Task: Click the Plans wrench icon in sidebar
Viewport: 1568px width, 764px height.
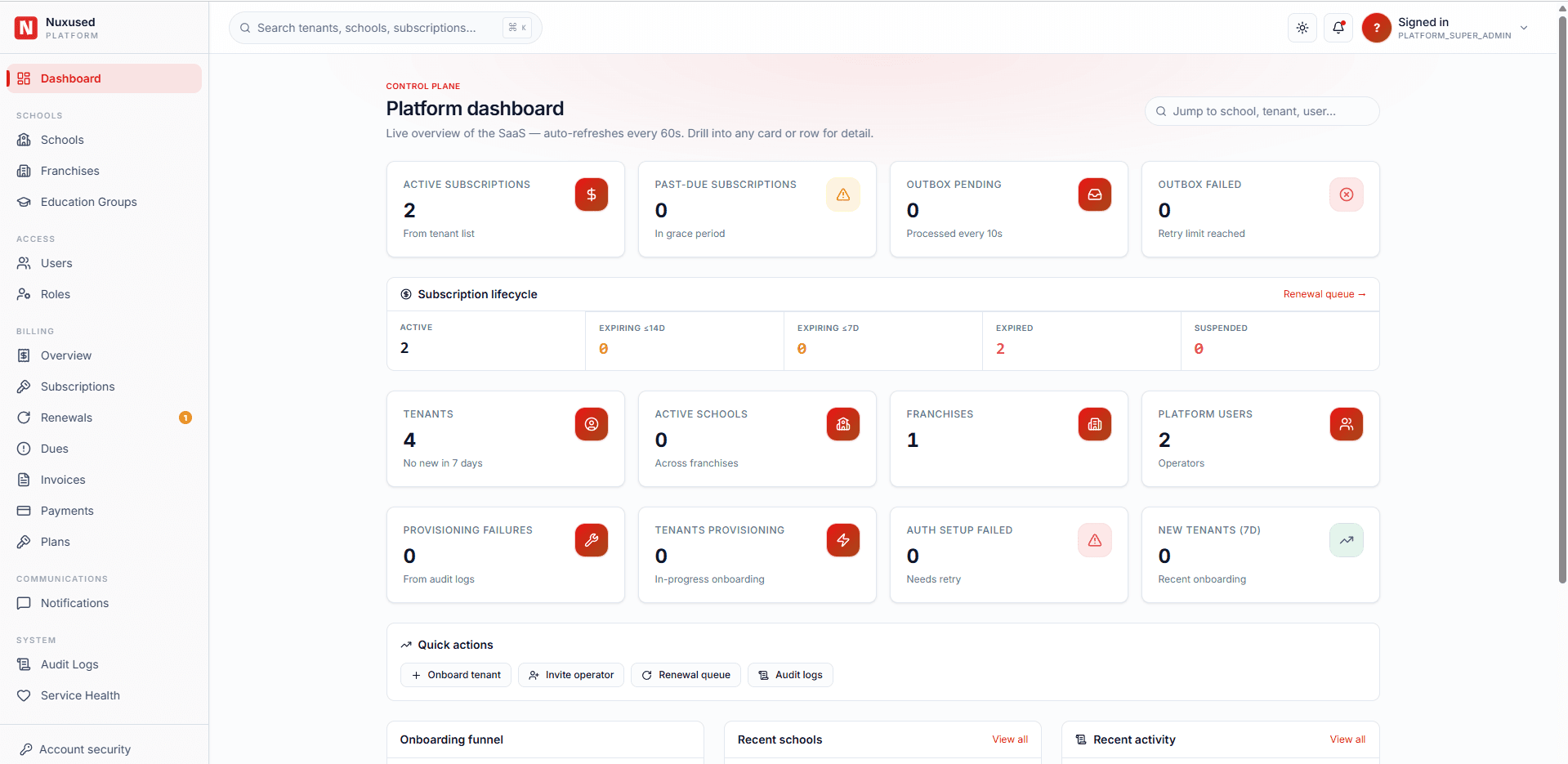Action: coord(24,542)
